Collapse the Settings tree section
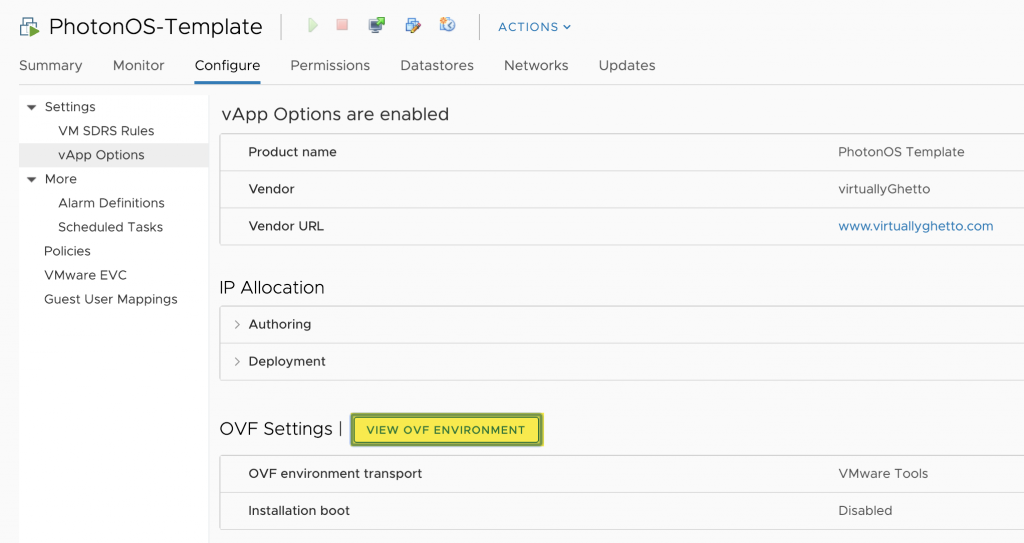 (x=31, y=107)
